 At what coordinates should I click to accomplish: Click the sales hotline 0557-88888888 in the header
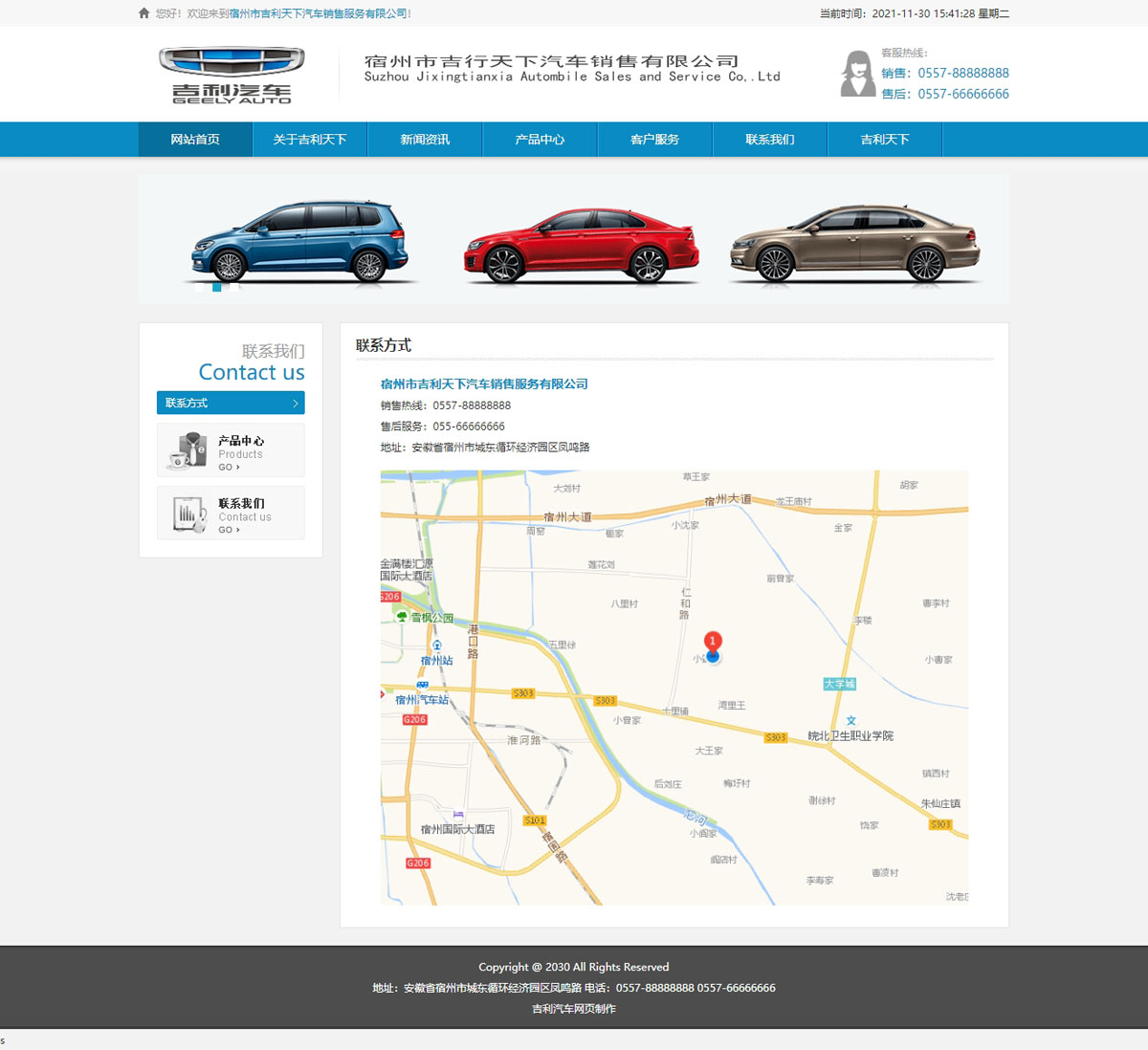pos(962,73)
